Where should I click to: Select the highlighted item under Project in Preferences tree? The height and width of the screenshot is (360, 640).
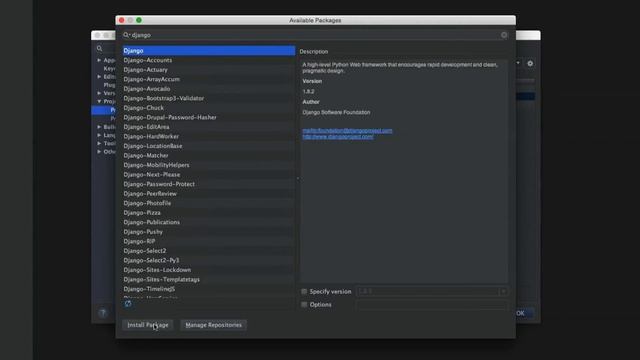(104, 110)
